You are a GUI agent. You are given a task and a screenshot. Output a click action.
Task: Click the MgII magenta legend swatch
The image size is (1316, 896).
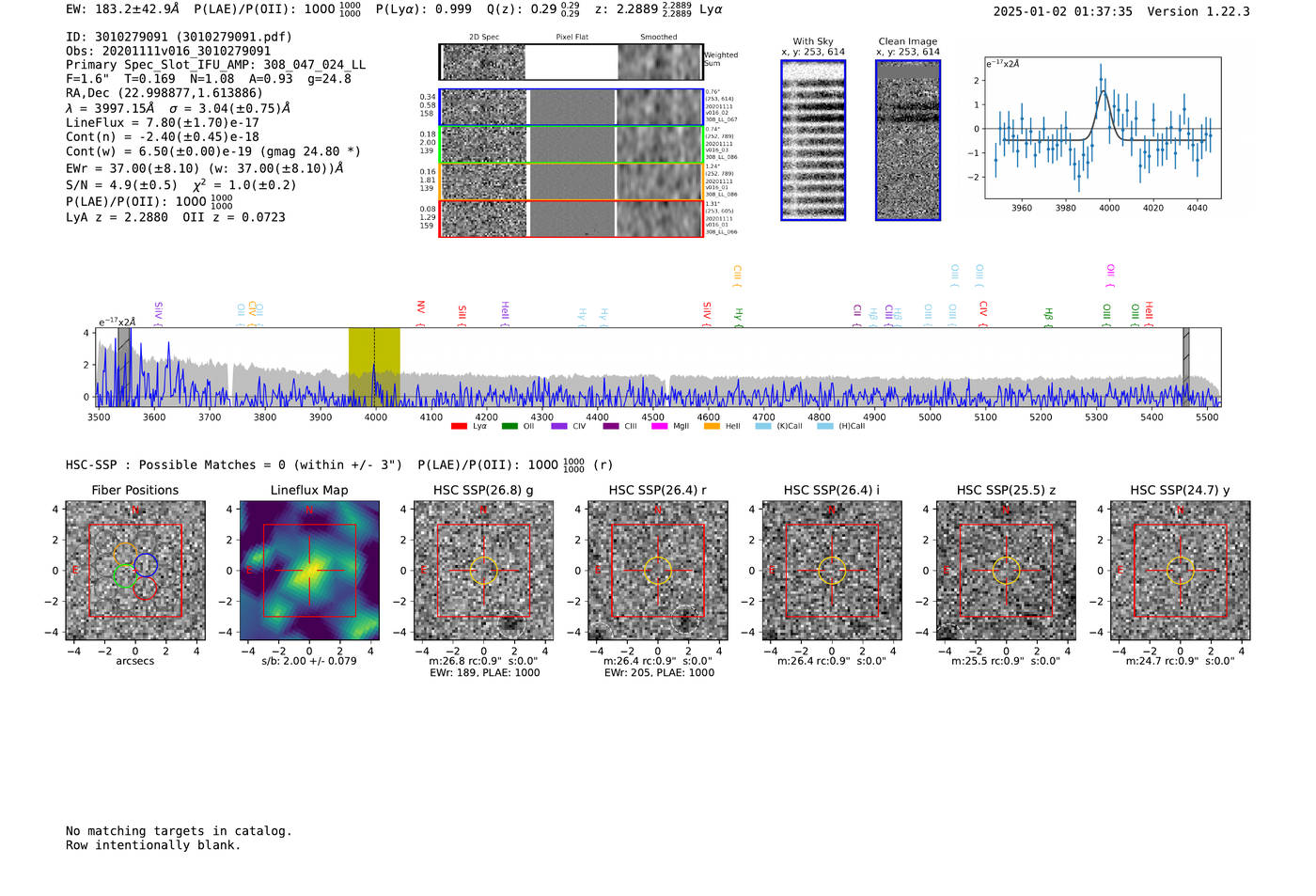click(659, 426)
